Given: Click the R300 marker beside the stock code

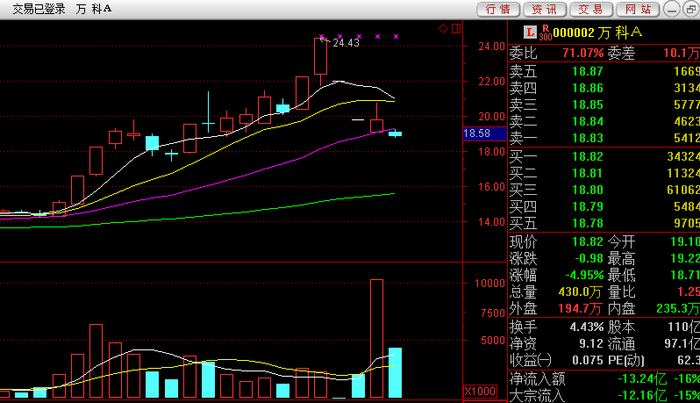Looking at the screenshot, I should (x=545, y=33).
